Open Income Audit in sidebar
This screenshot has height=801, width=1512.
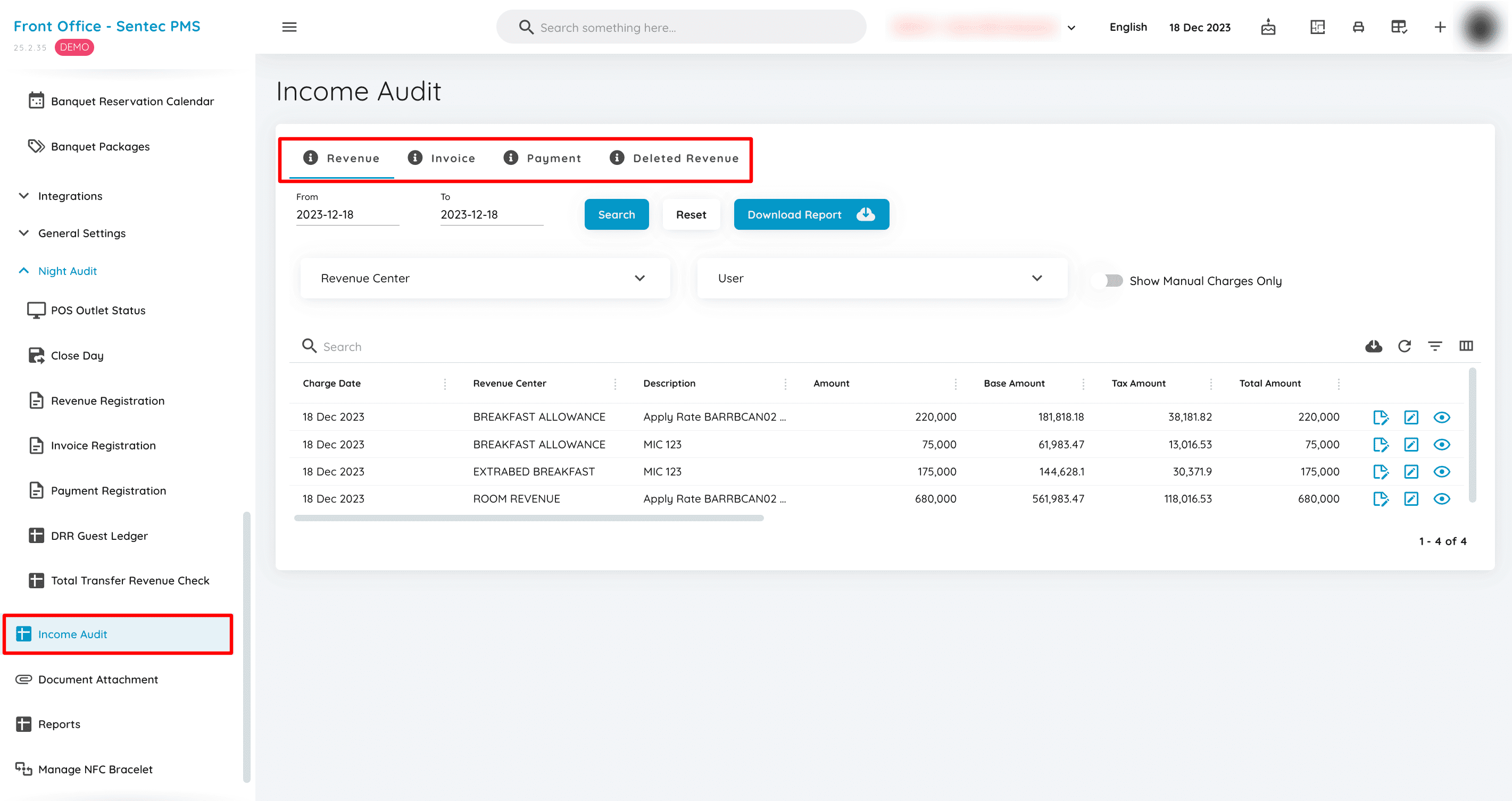click(118, 634)
